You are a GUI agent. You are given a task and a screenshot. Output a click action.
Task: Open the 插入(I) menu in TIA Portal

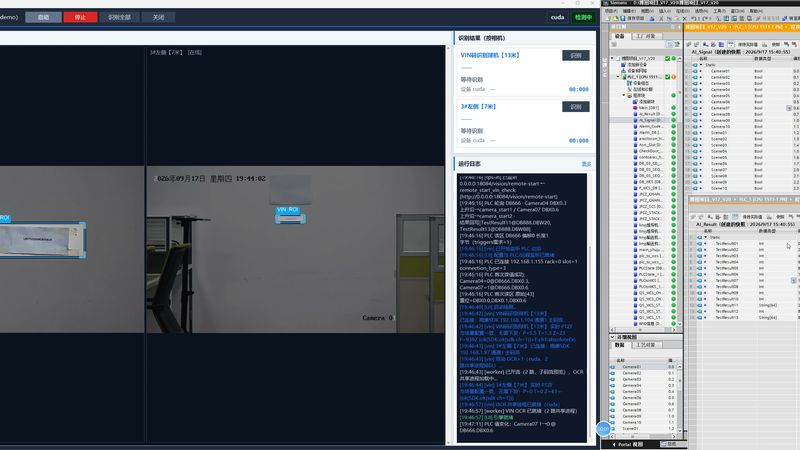[x=665, y=11]
